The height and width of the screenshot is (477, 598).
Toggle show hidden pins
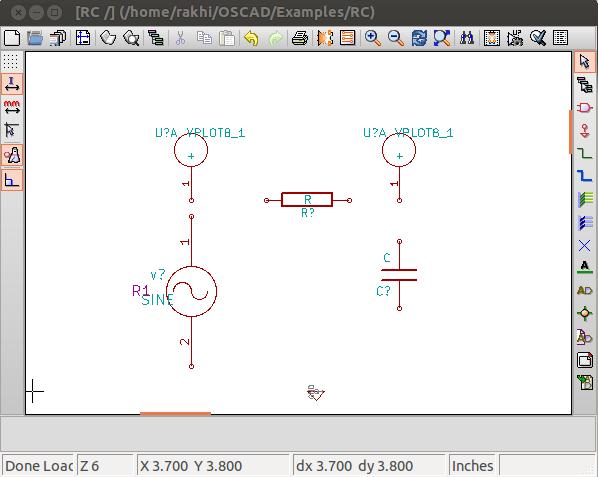coord(12,155)
